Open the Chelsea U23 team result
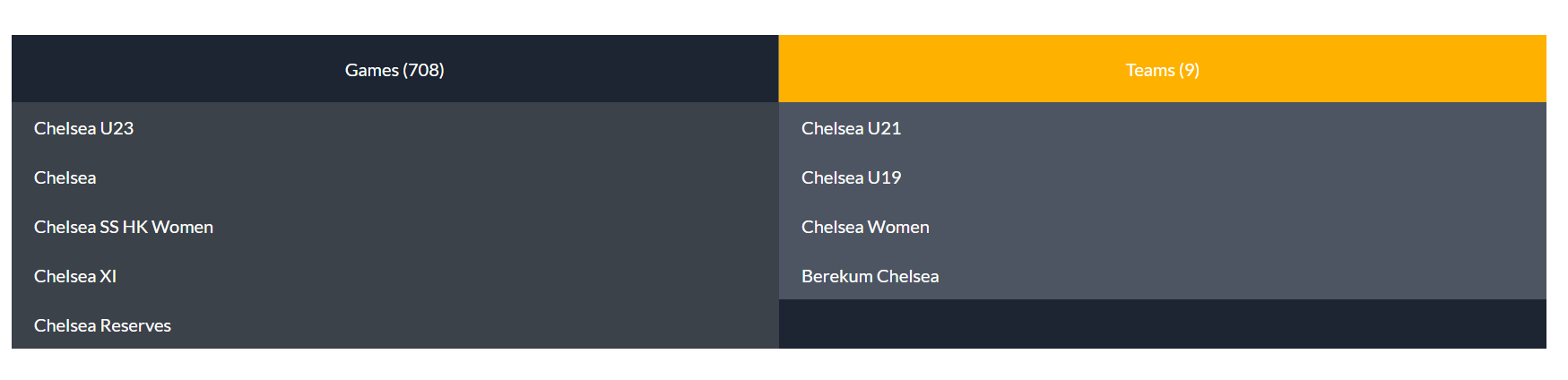The height and width of the screenshot is (380, 1568). click(x=394, y=127)
